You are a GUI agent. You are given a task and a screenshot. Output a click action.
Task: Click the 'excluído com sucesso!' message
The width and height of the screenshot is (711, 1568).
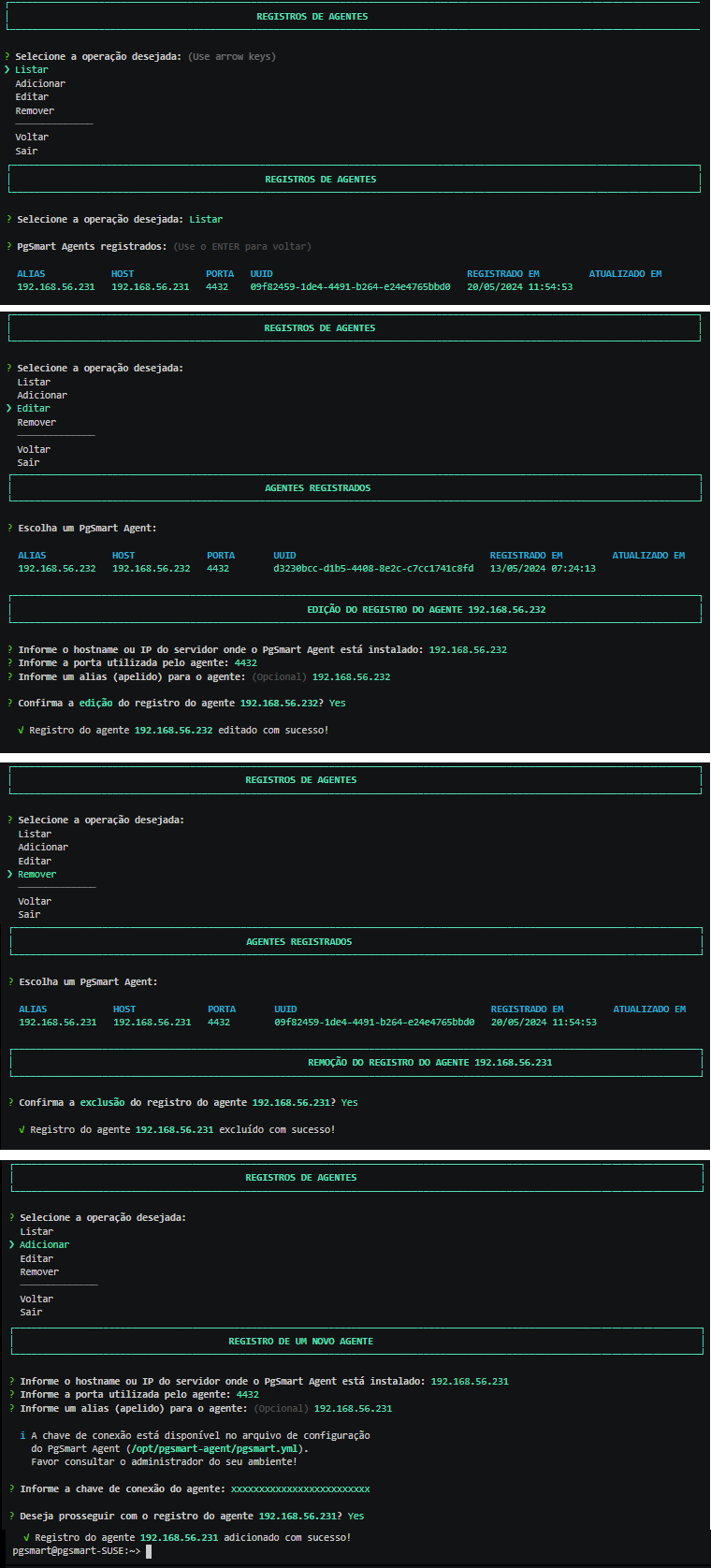coord(277,1130)
